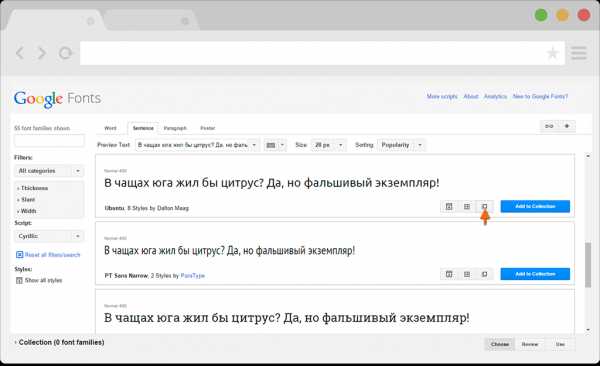Open the Preview Text dropdown
Image resolution: width=600 pixels, height=366 pixels.
[x=197, y=145]
